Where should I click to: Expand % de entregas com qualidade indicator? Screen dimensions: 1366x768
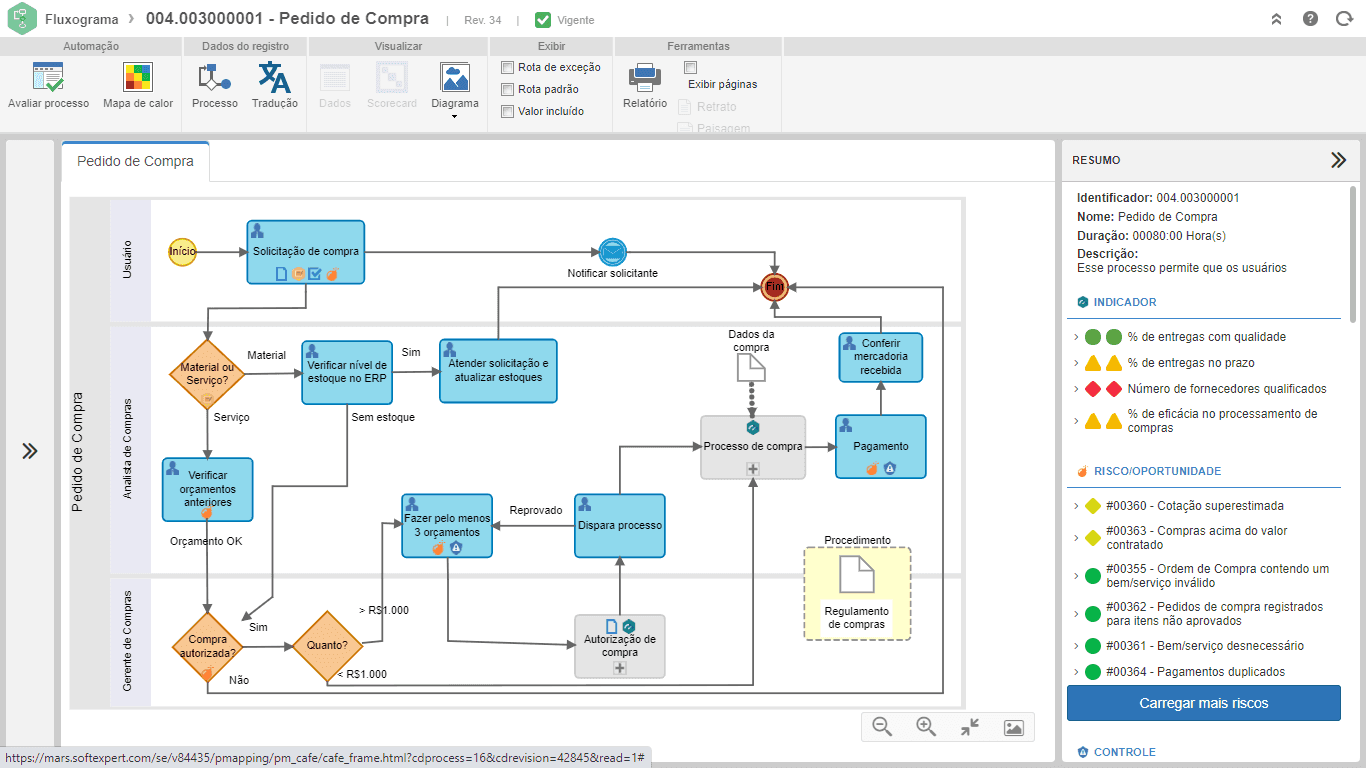1076,337
